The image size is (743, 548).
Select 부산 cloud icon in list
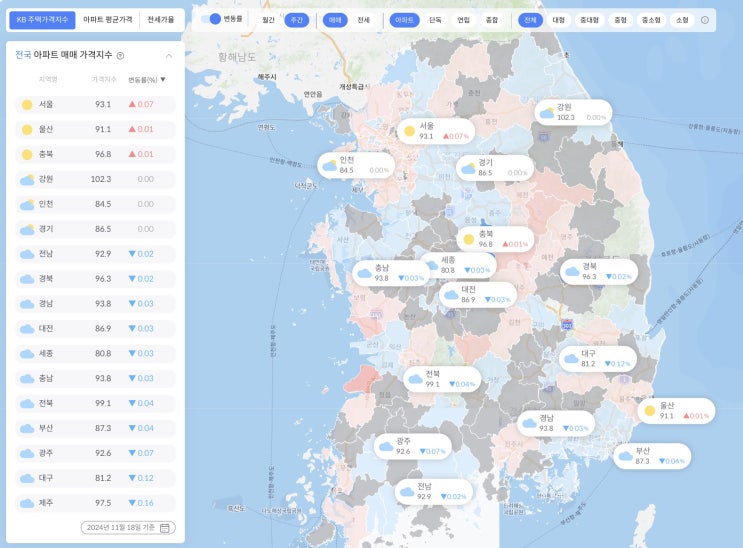(27, 429)
